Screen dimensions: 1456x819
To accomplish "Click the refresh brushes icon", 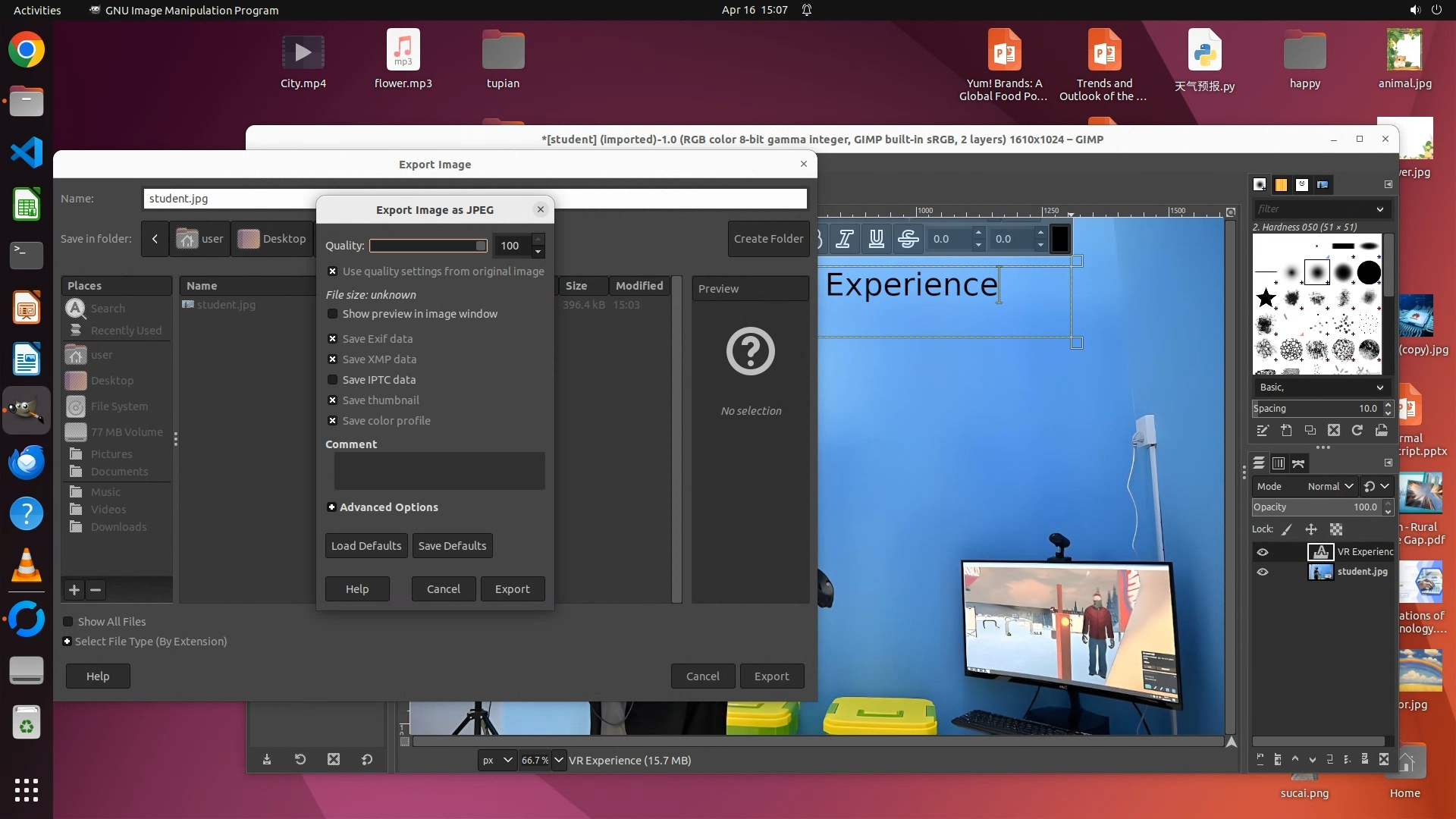I will (x=1357, y=431).
